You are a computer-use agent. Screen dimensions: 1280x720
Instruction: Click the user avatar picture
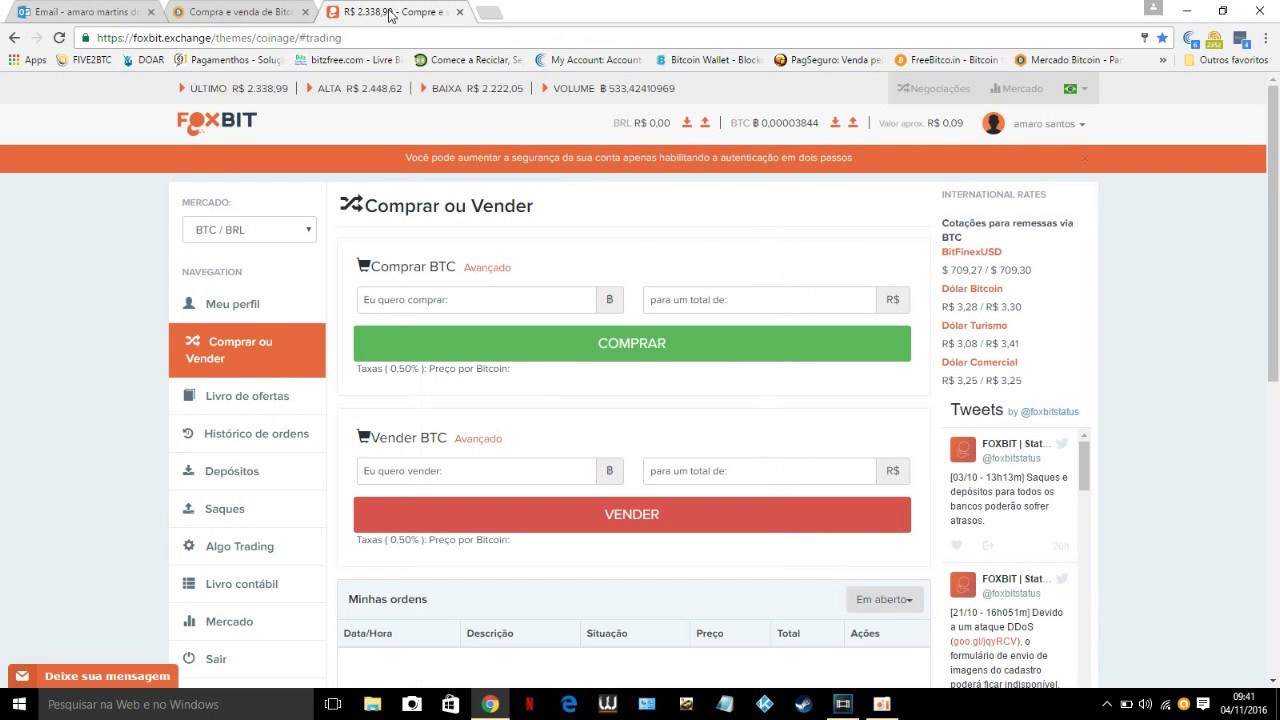point(993,123)
